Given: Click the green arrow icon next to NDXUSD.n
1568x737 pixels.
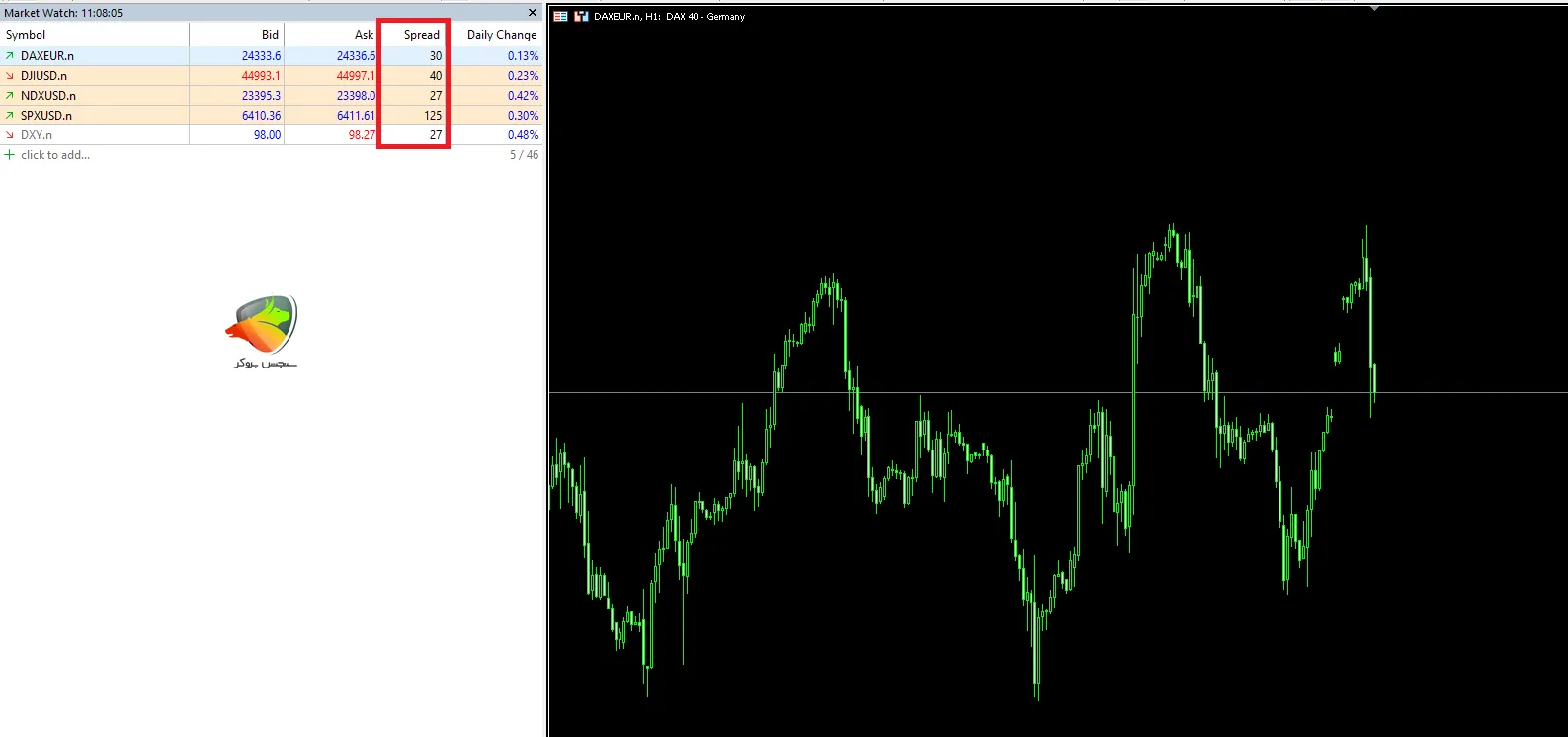Looking at the screenshot, I should pos(10,96).
